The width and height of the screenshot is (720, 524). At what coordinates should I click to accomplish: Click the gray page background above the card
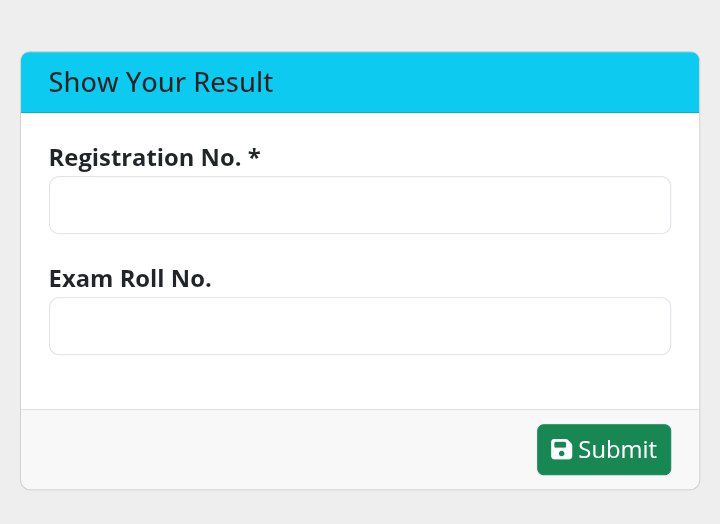tap(359, 25)
